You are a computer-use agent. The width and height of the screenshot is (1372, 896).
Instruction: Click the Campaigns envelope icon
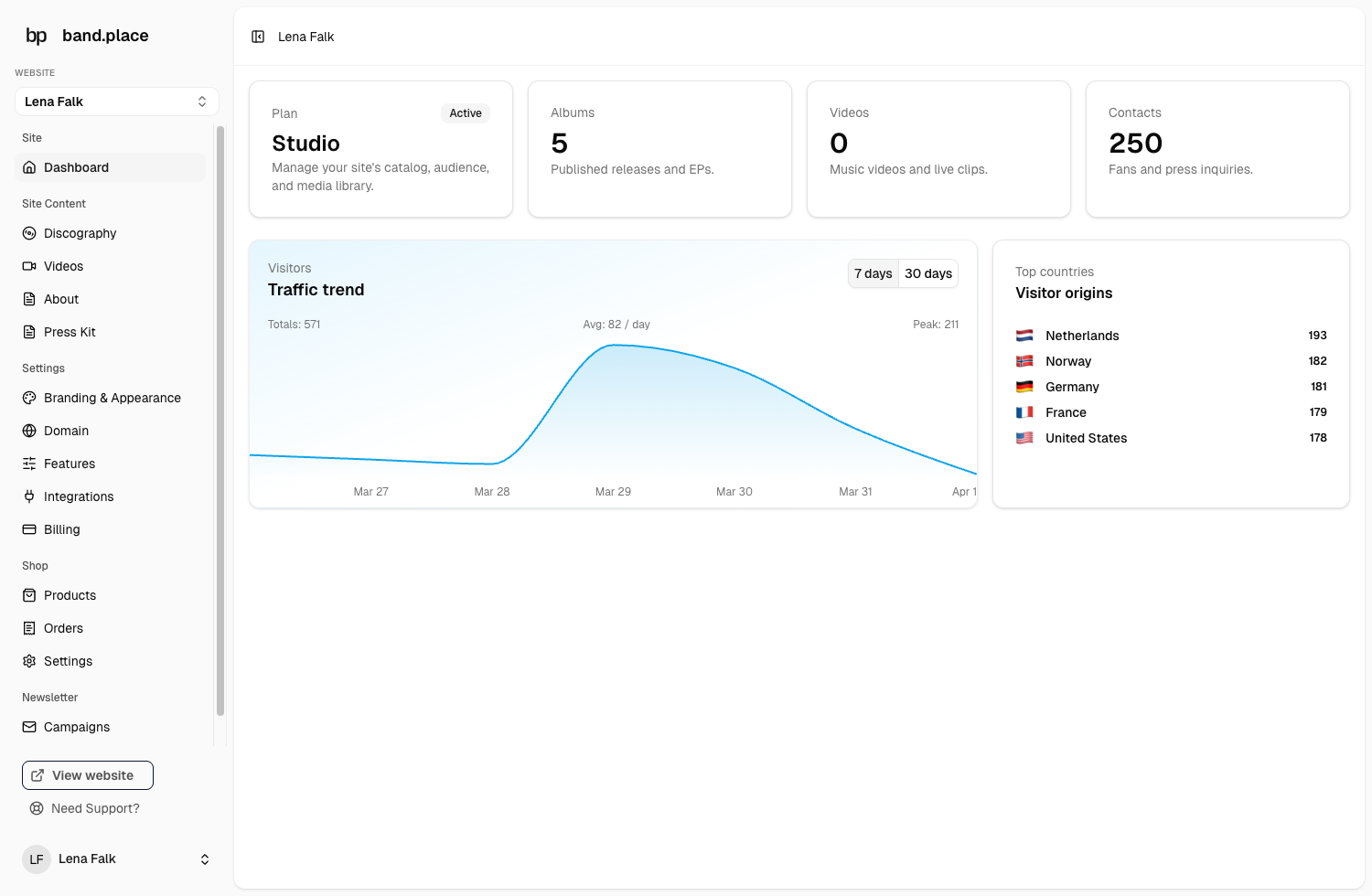[29, 727]
